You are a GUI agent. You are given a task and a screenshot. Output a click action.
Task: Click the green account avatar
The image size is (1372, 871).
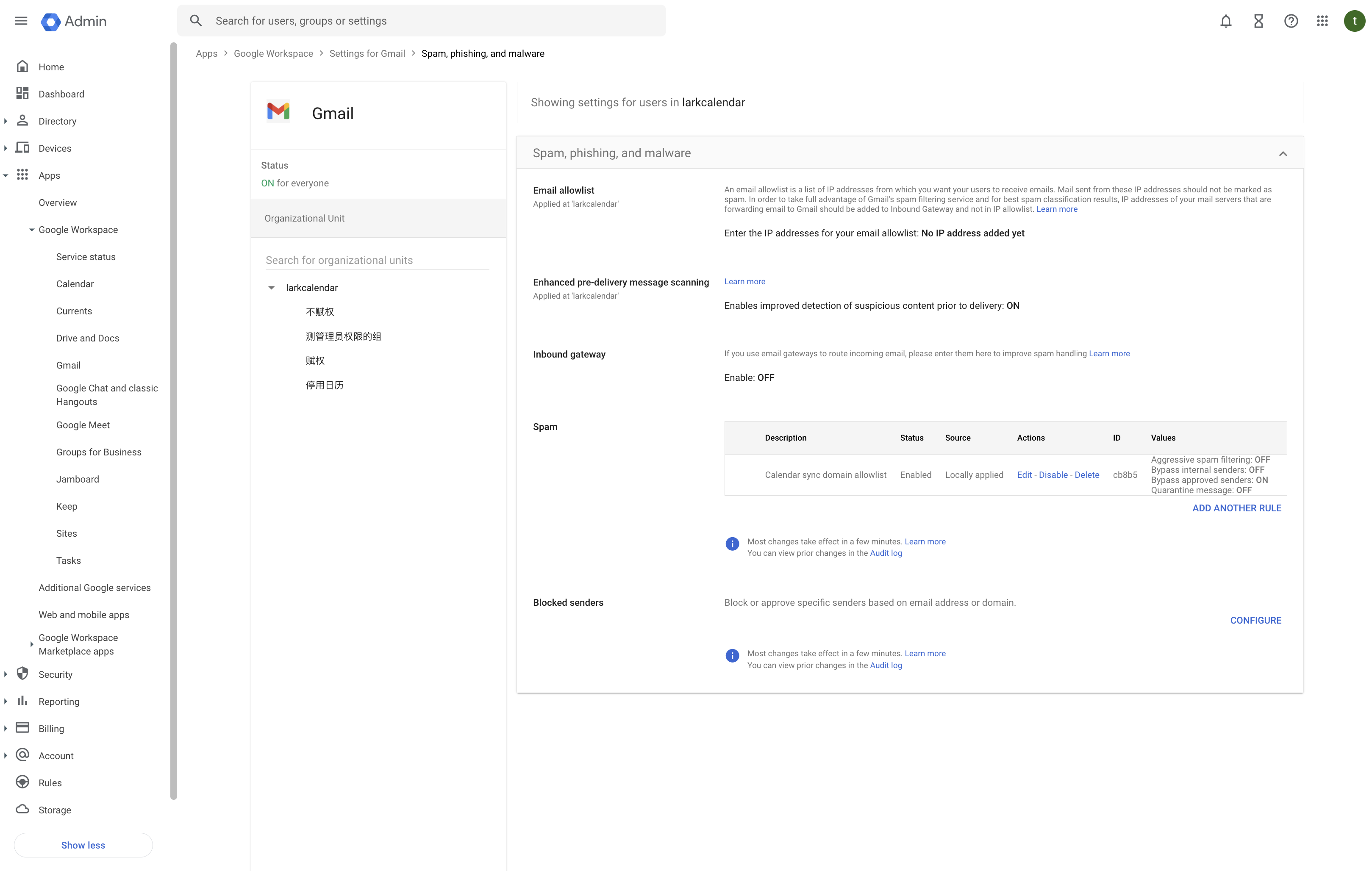pos(1354,21)
